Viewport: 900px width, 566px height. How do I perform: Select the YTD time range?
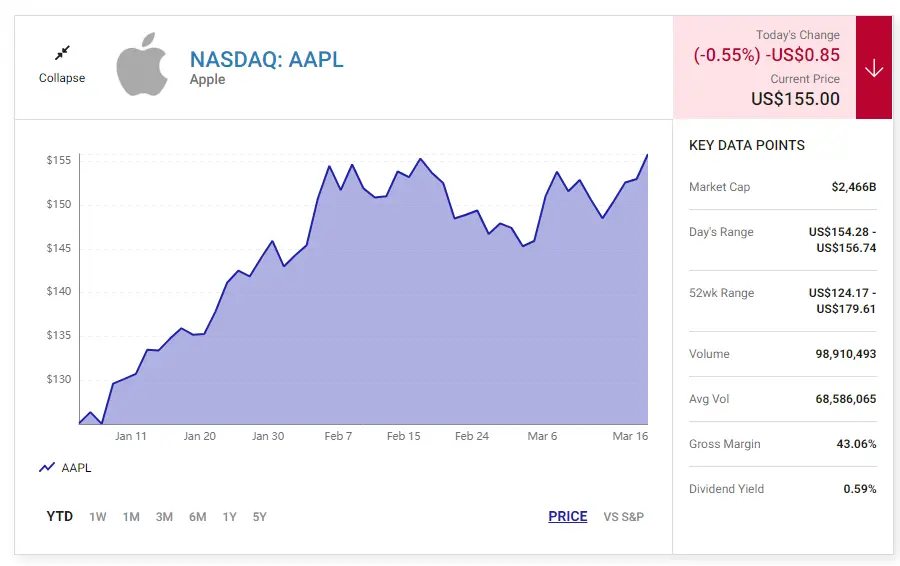click(x=60, y=517)
